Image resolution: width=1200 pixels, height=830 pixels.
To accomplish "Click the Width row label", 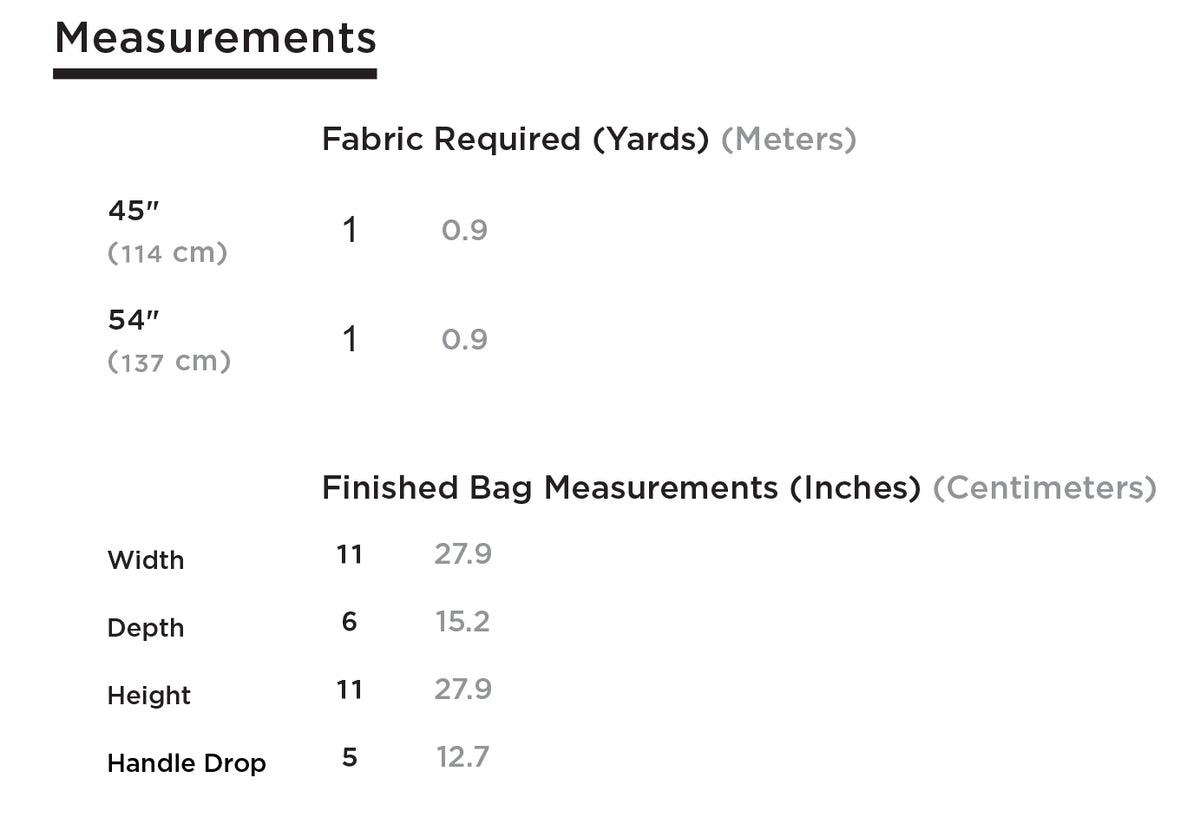I will [146, 560].
